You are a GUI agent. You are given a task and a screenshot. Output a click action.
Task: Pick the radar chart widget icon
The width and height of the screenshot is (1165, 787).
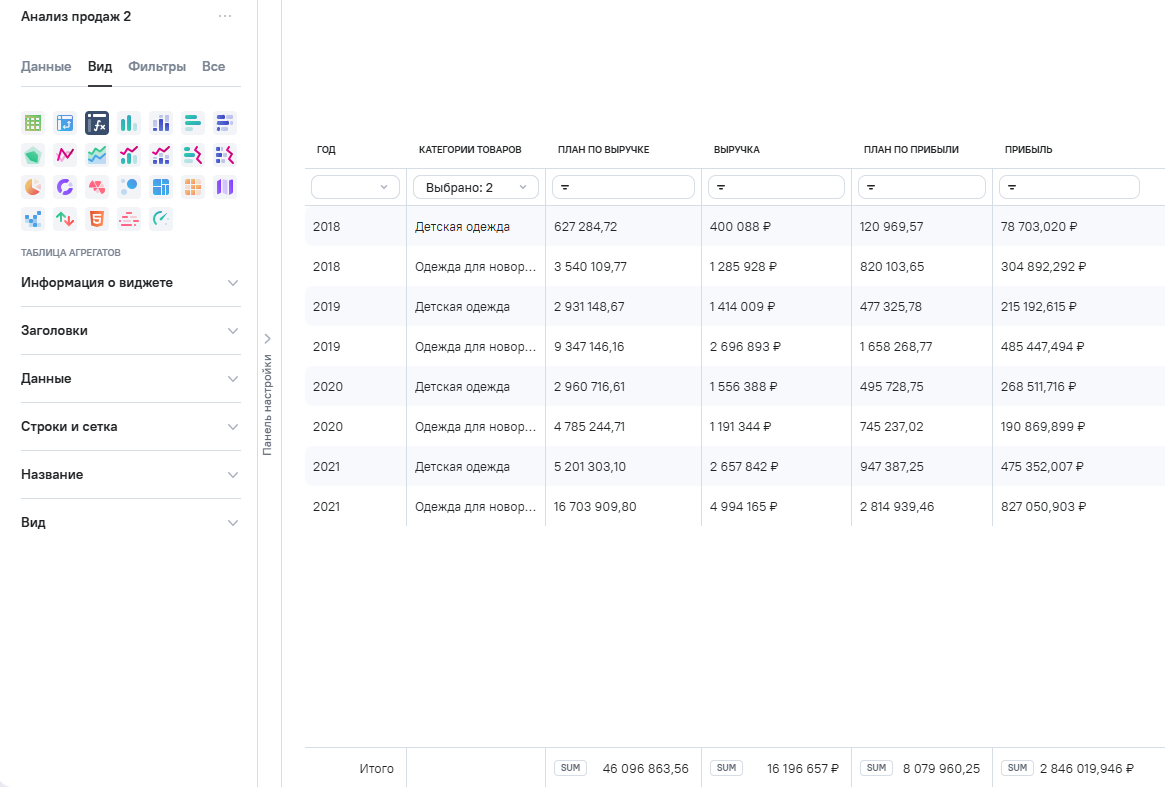[x=33, y=155]
